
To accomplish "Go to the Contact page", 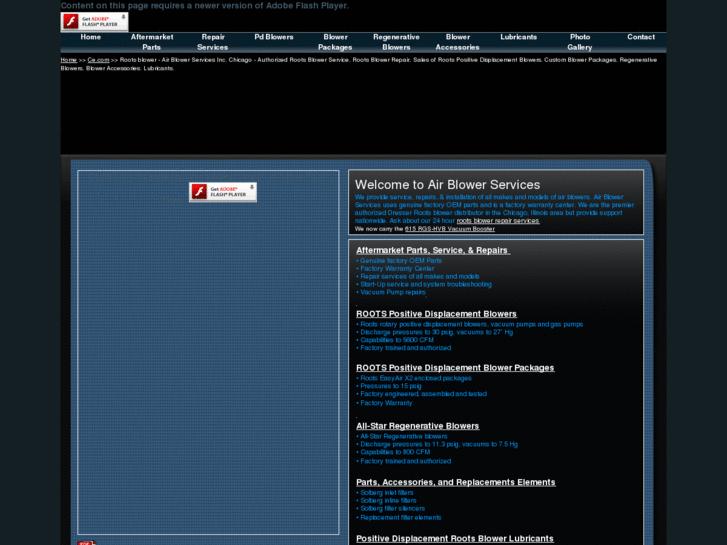I will click(x=641, y=37).
